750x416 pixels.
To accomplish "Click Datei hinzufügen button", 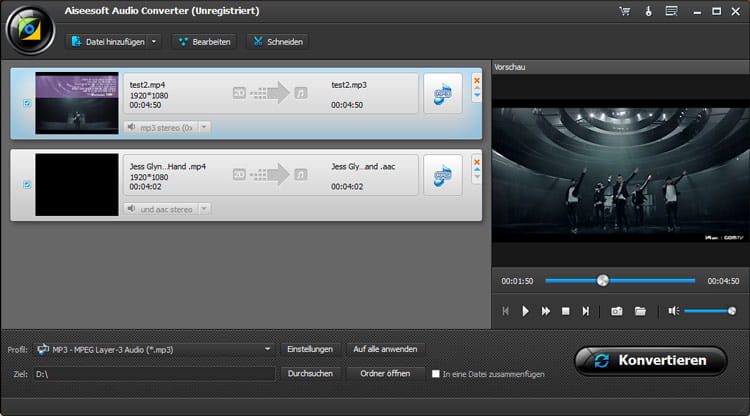I will tap(108, 42).
